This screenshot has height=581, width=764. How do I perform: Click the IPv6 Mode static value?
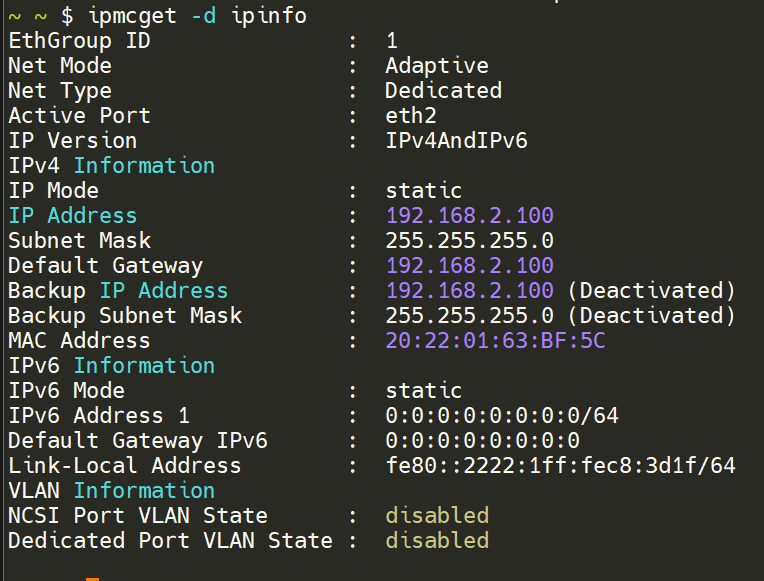pyautogui.click(x=424, y=391)
